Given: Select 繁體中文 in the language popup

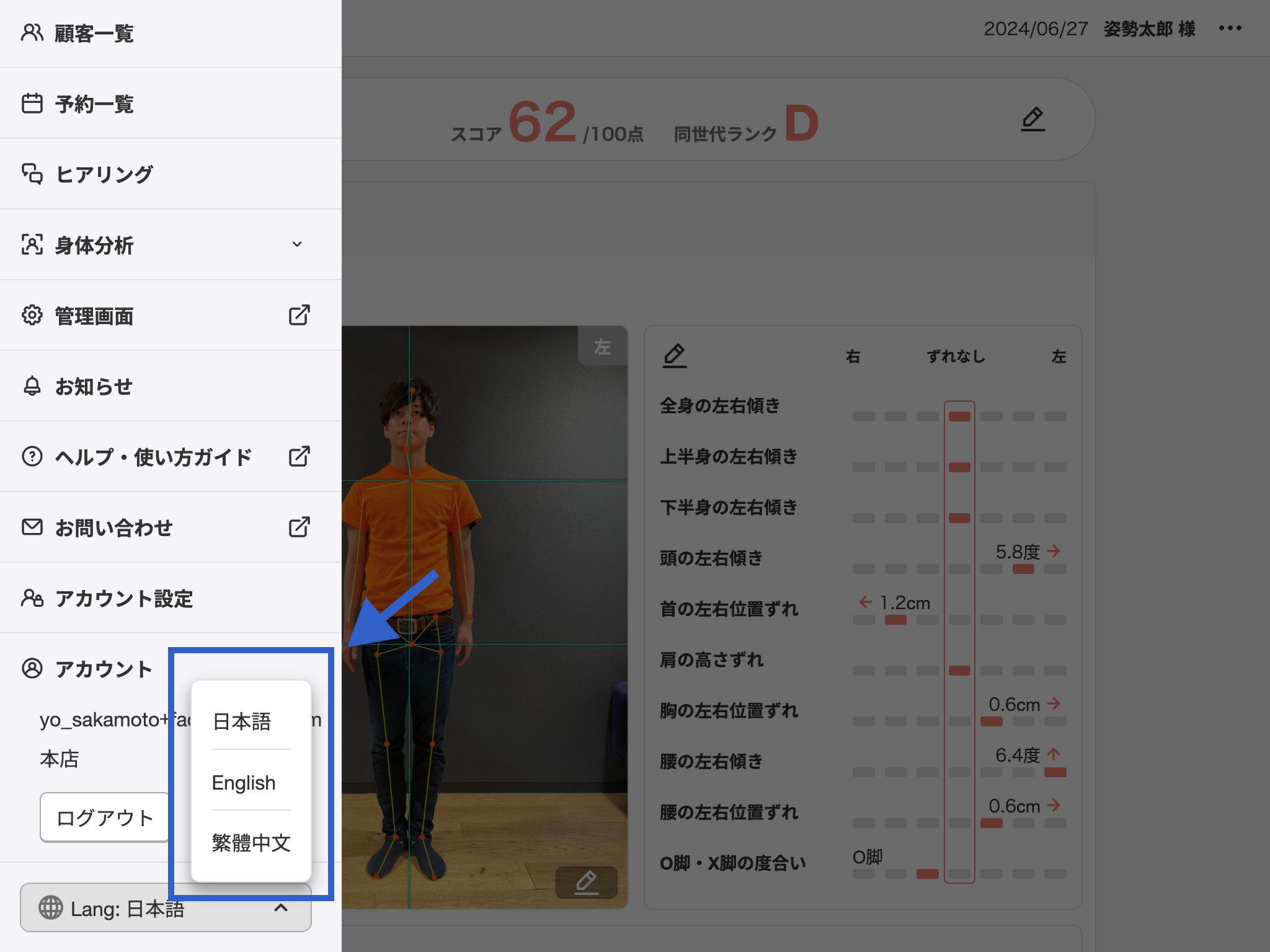Looking at the screenshot, I should (251, 843).
